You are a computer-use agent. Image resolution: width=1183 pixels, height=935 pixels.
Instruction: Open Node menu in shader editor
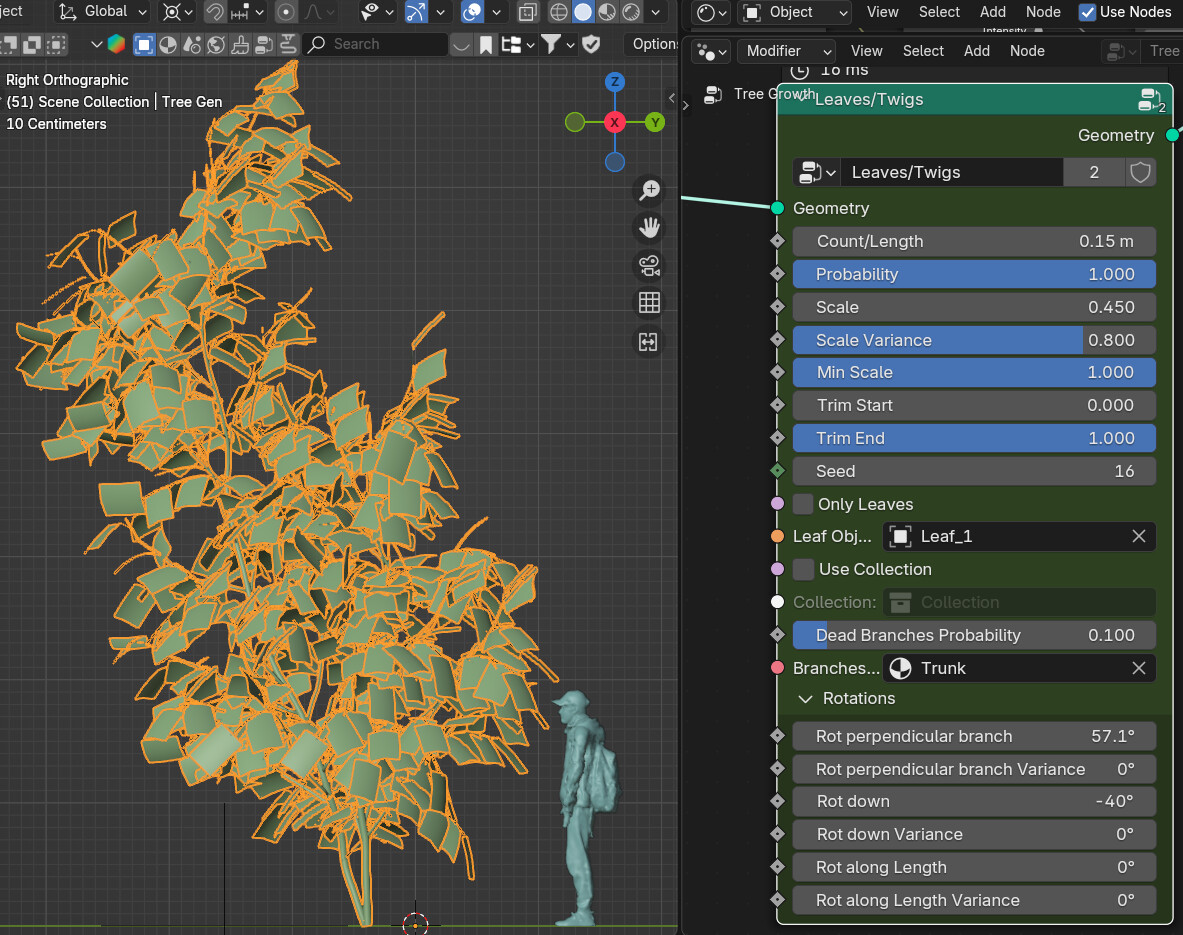coord(1043,12)
